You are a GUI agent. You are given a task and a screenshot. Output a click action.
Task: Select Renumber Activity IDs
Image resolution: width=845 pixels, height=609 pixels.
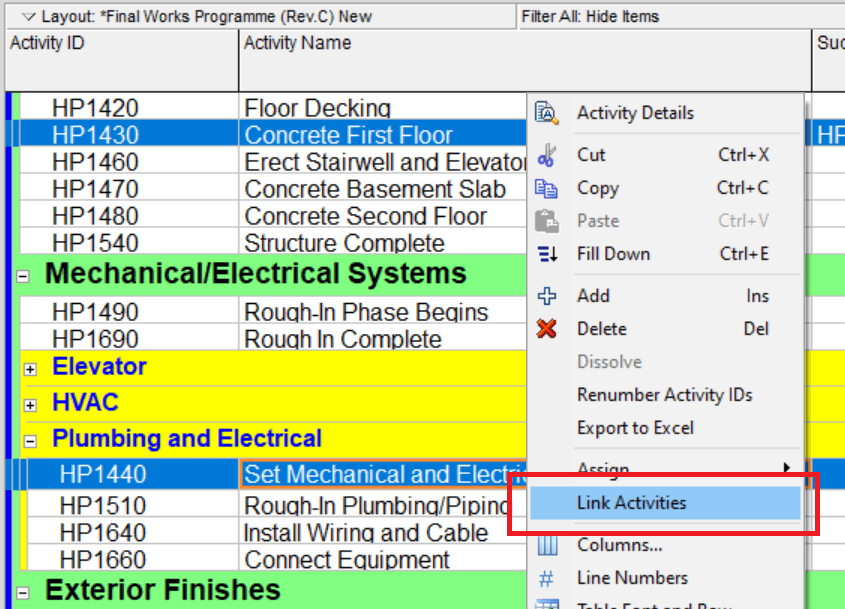coord(666,395)
